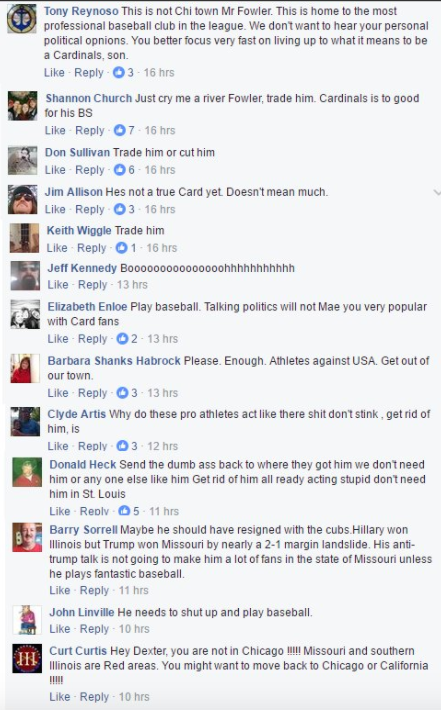Like John Linville's comment
The width and height of the screenshot is (441, 710).
point(60,629)
